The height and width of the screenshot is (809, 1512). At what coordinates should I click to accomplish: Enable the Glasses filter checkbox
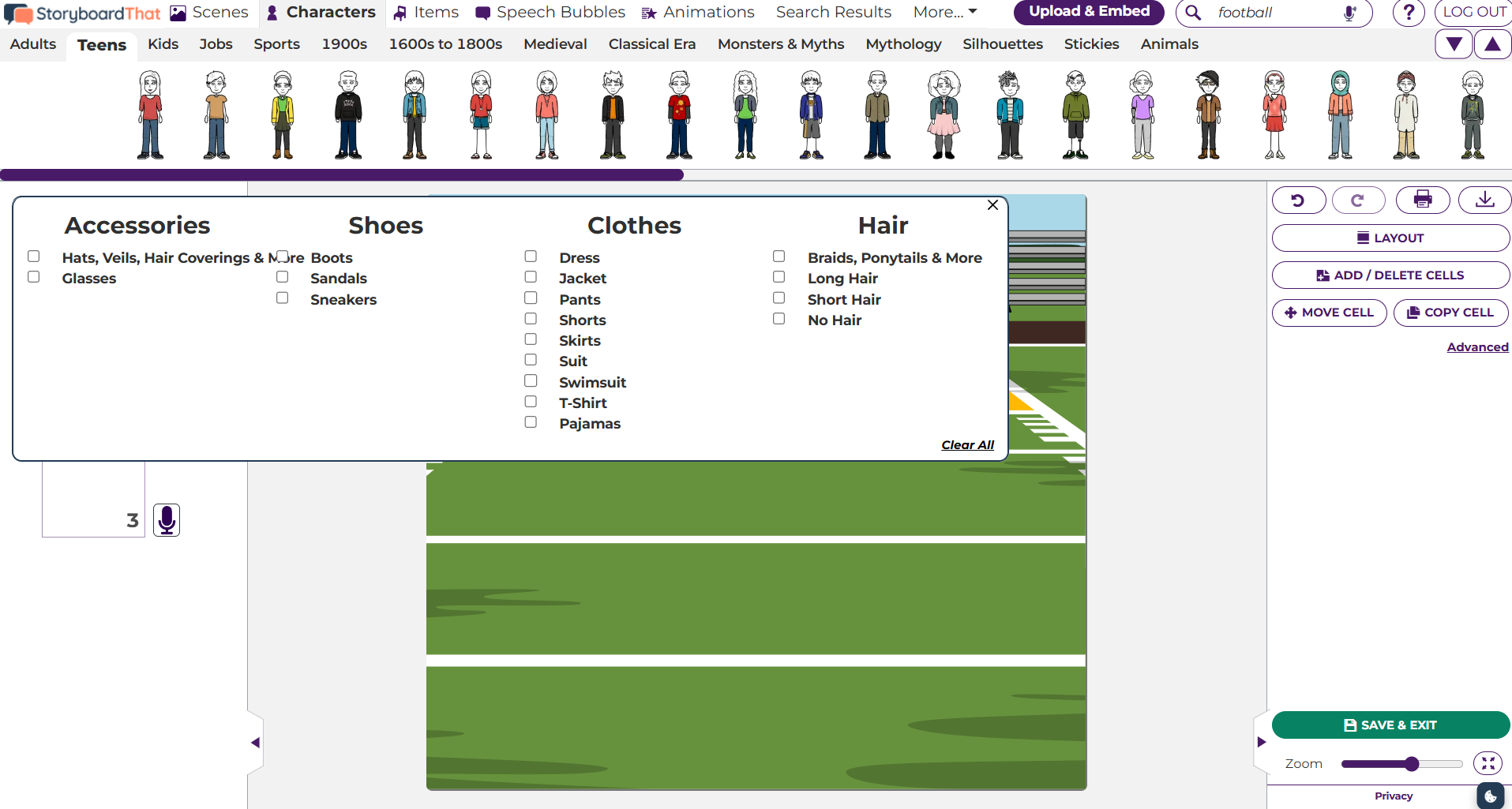(x=33, y=277)
